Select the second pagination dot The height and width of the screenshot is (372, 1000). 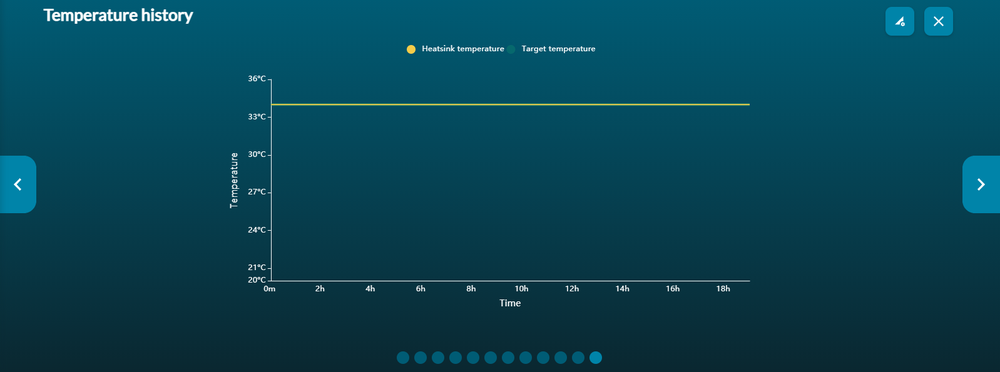coord(420,357)
